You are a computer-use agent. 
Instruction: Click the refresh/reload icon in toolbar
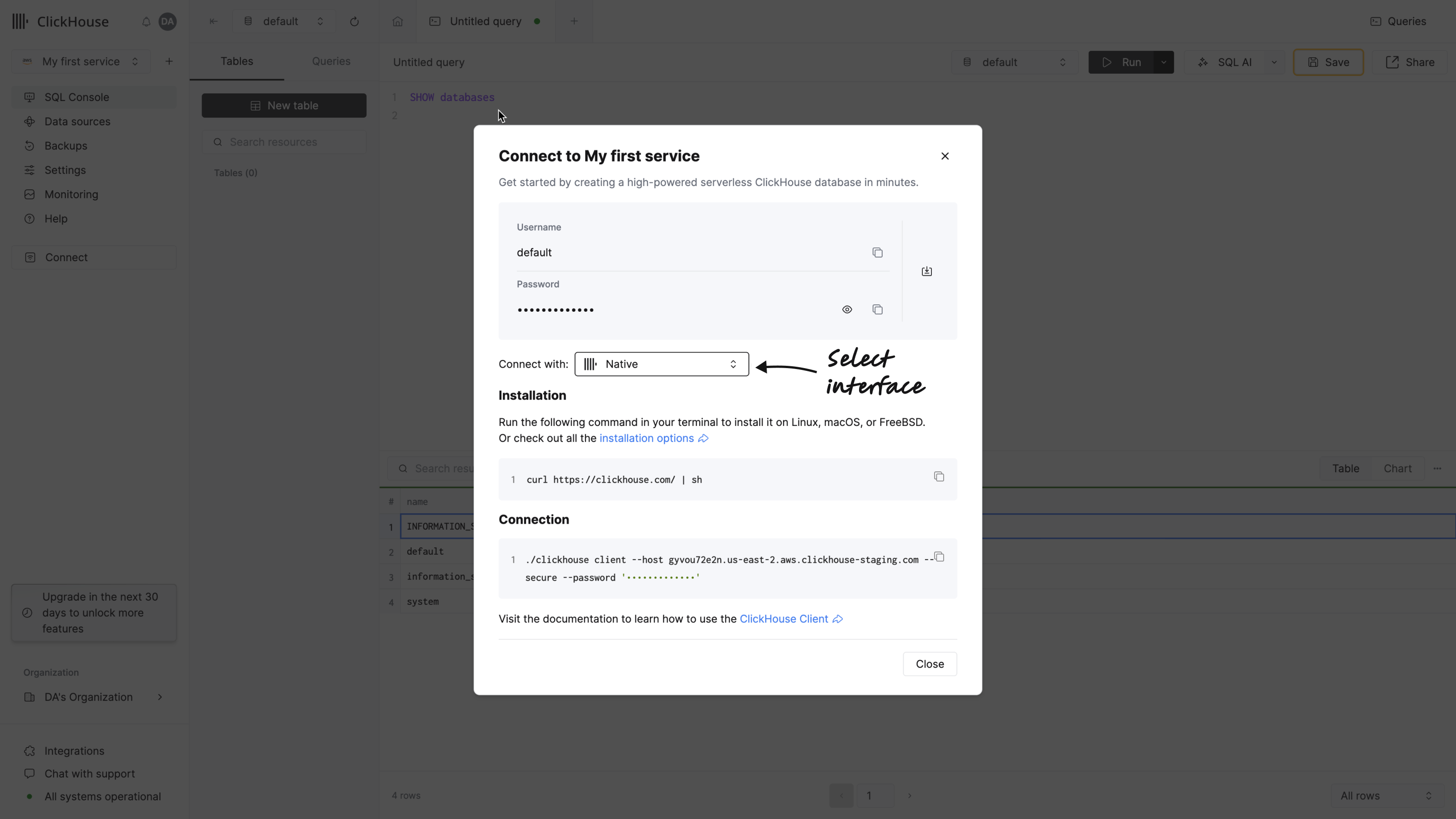[354, 21]
